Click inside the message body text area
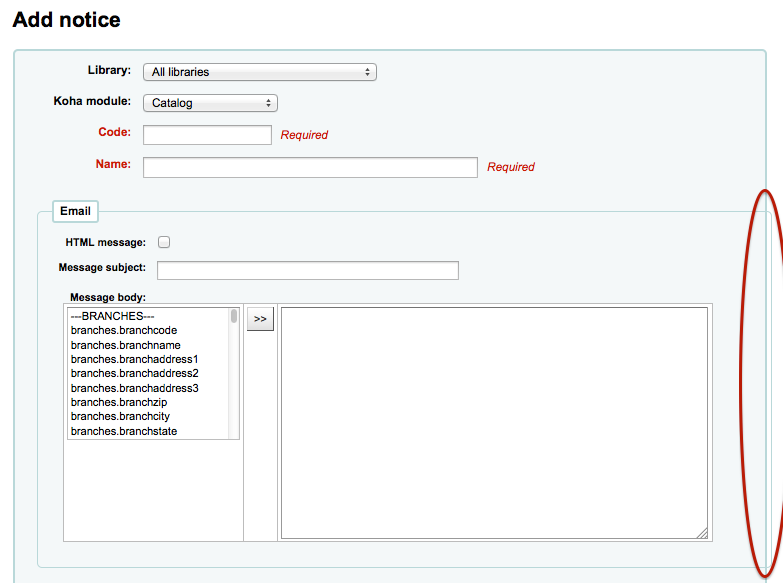783x583 pixels. coord(495,422)
